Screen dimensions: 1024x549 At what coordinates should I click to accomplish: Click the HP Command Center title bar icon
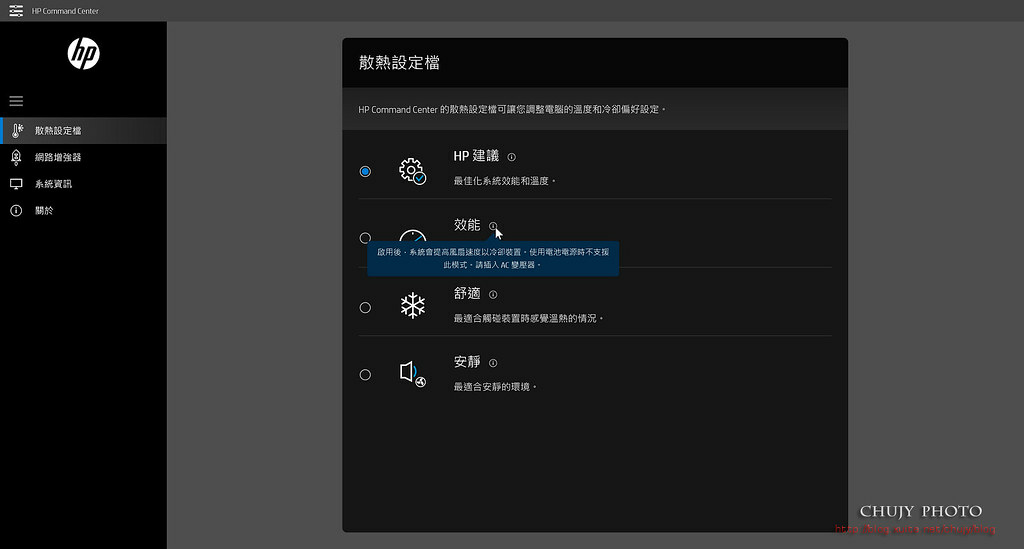coord(16,10)
